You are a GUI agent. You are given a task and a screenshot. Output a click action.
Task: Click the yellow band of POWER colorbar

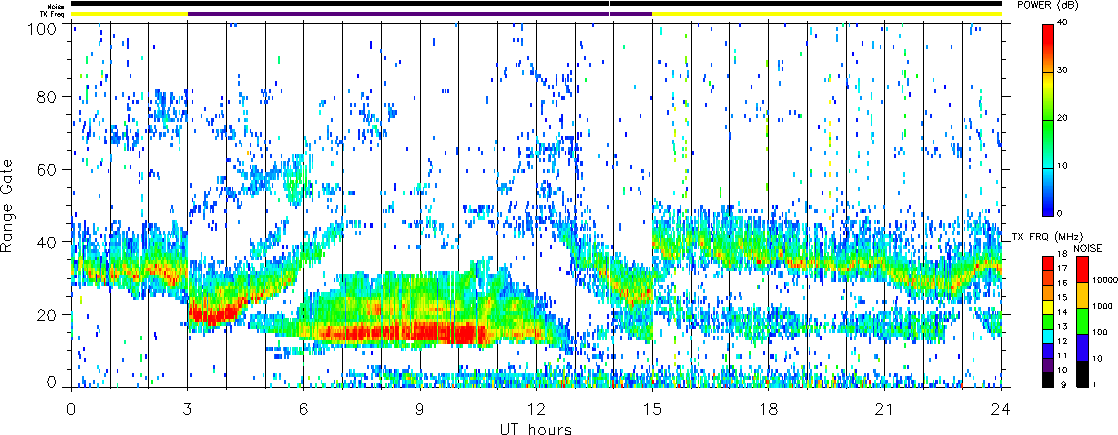click(1048, 82)
